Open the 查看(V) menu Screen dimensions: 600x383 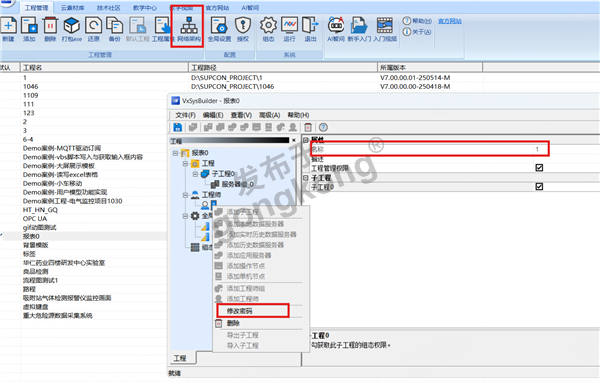pos(241,115)
